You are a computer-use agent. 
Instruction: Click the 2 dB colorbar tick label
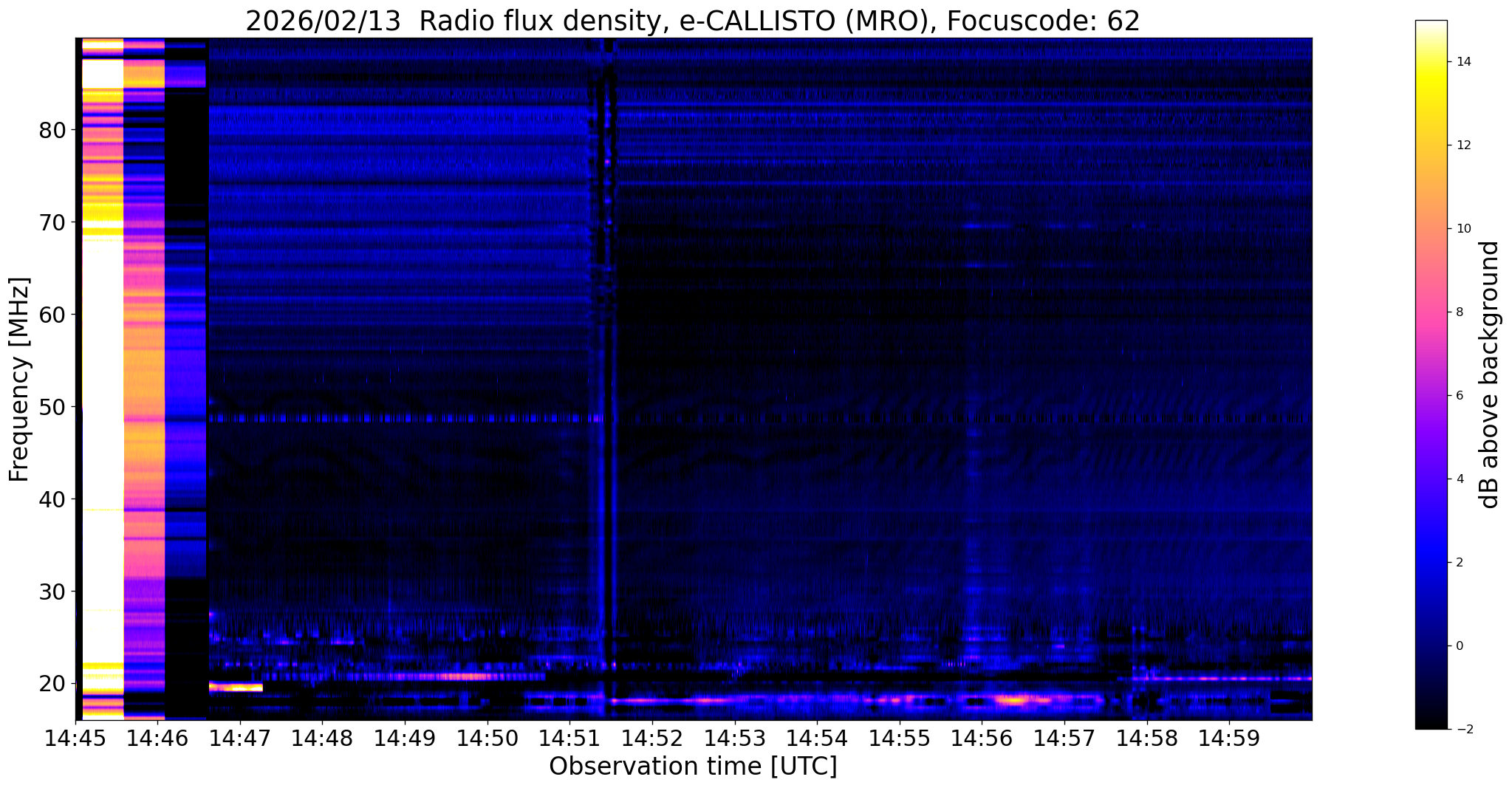(1458, 563)
